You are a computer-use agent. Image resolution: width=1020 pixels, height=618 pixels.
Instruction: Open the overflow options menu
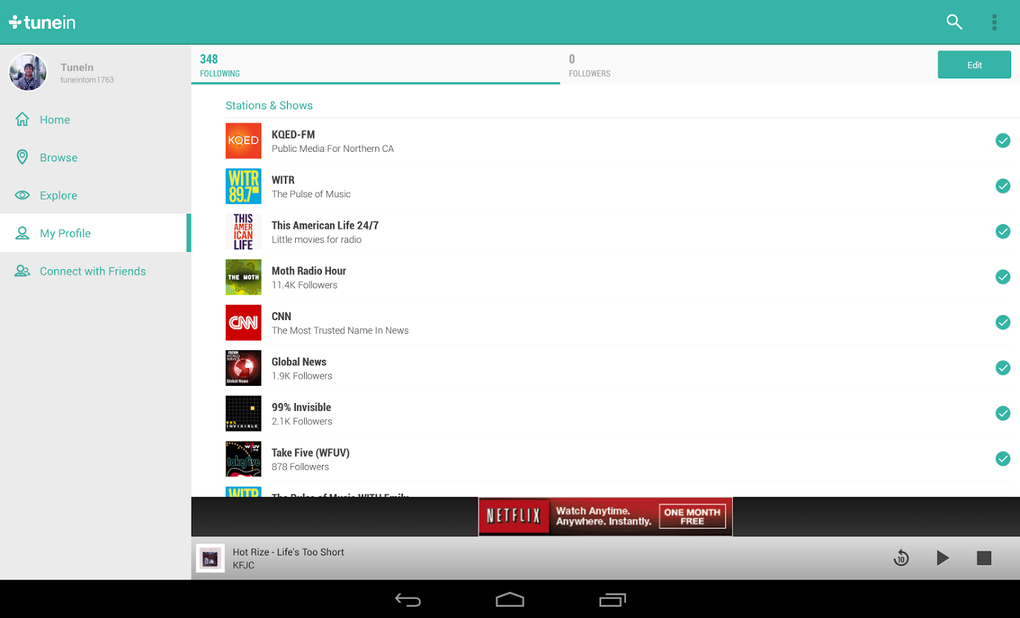point(994,21)
